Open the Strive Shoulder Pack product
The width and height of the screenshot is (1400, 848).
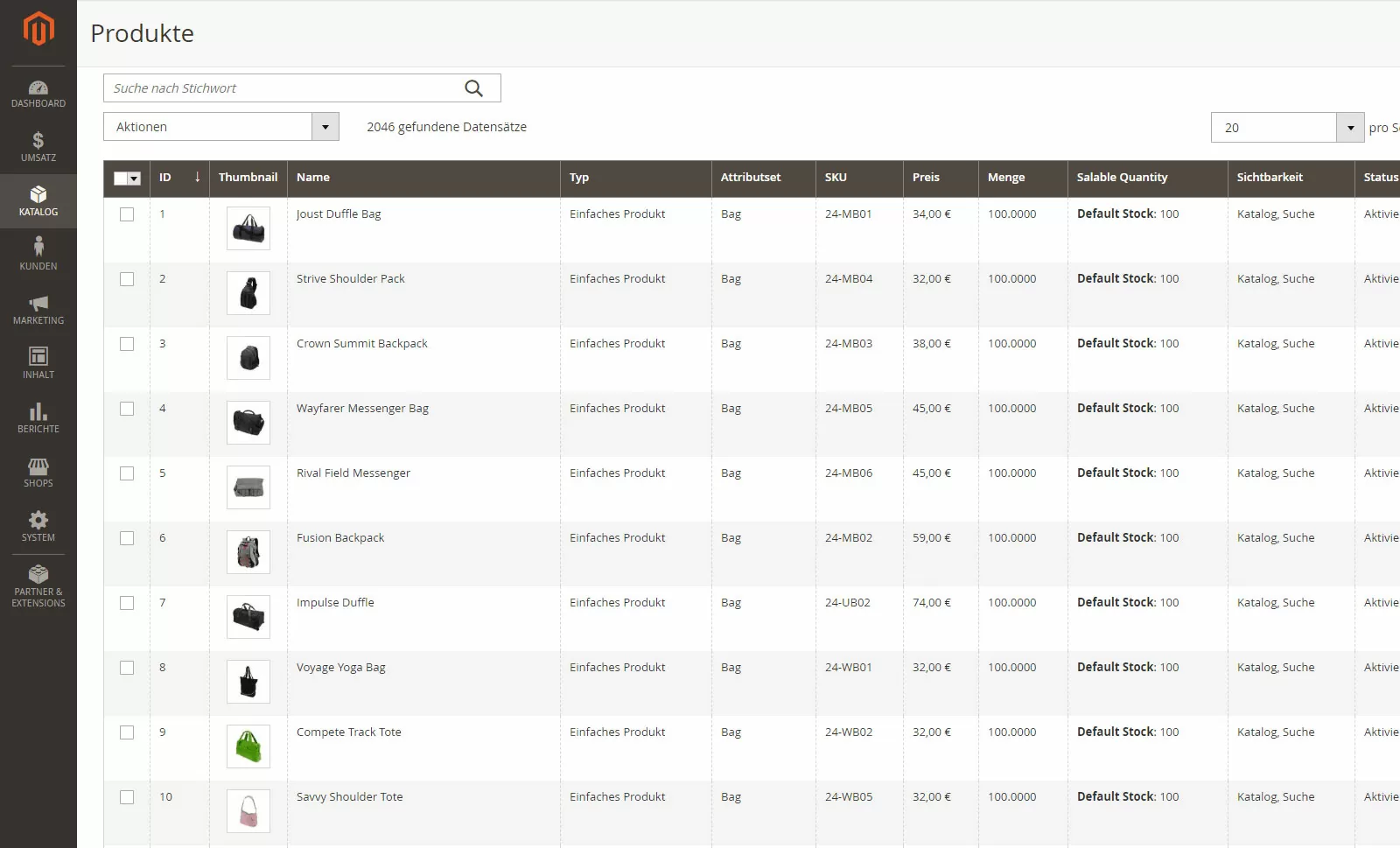350,278
